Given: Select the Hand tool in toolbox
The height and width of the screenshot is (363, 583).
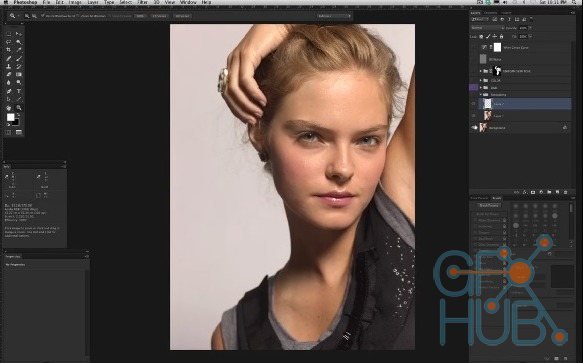Looking at the screenshot, I should pos(9,108).
